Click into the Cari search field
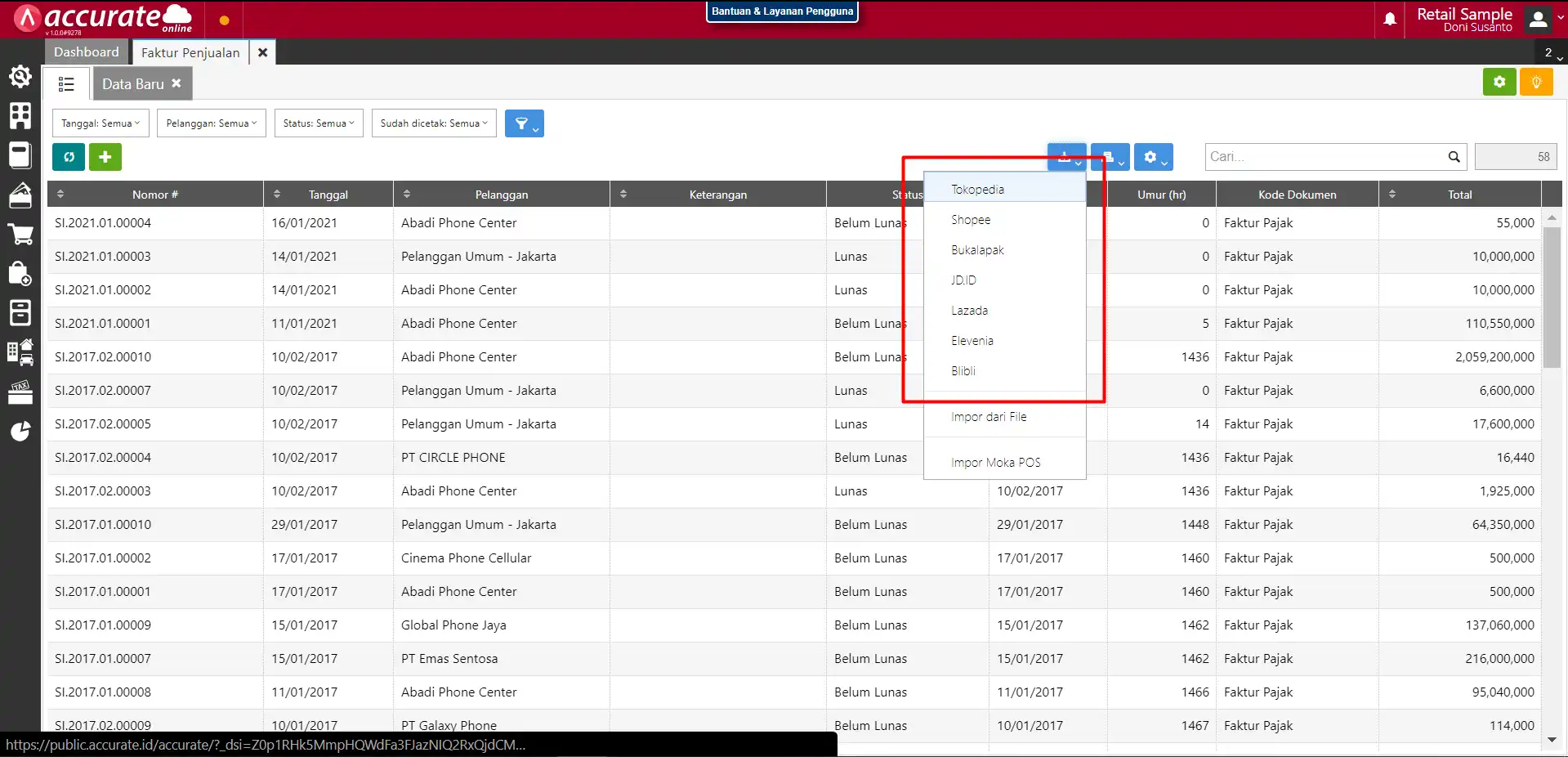Viewport: 1568px width, 757px height. 1325,157
